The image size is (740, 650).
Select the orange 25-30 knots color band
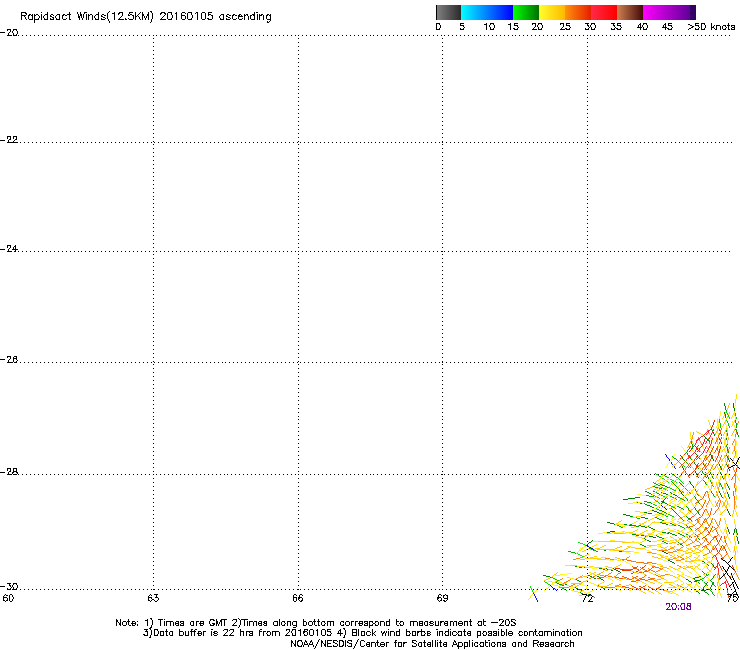pos(578,12)
